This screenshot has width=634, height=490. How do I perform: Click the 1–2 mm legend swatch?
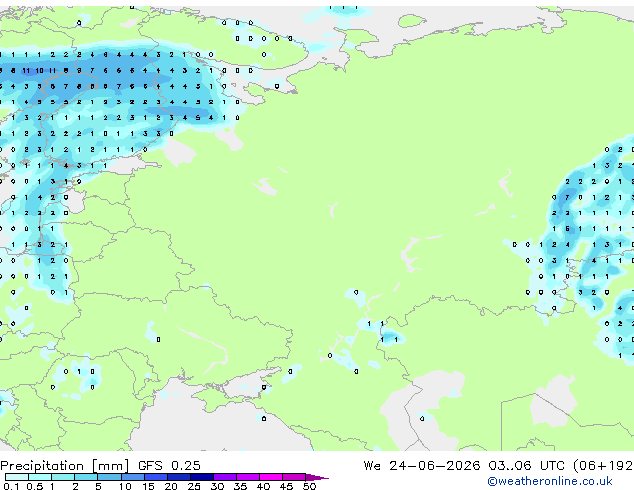pyautogui.click(x=63, y=477)
